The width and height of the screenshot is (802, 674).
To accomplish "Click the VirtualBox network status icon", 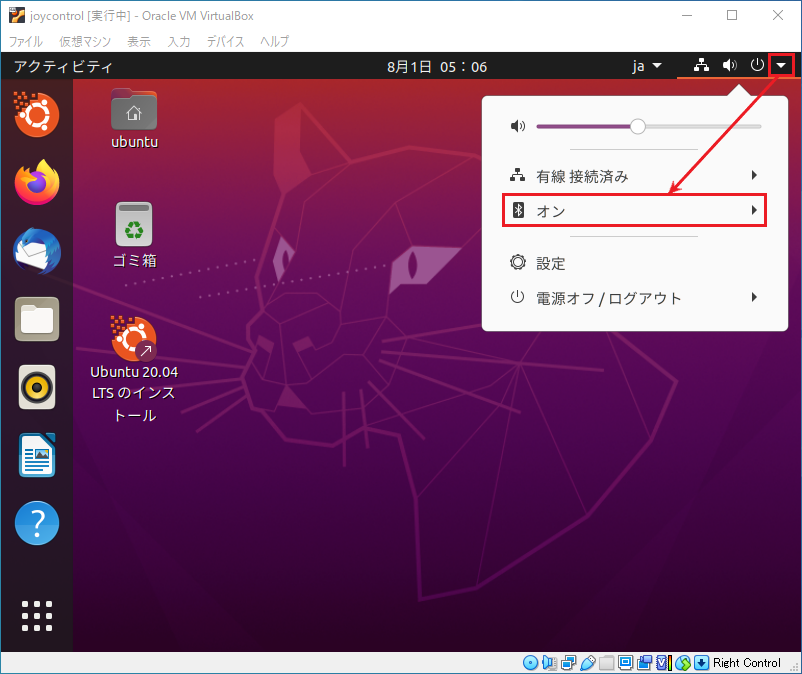I will (x=568, y=663).
